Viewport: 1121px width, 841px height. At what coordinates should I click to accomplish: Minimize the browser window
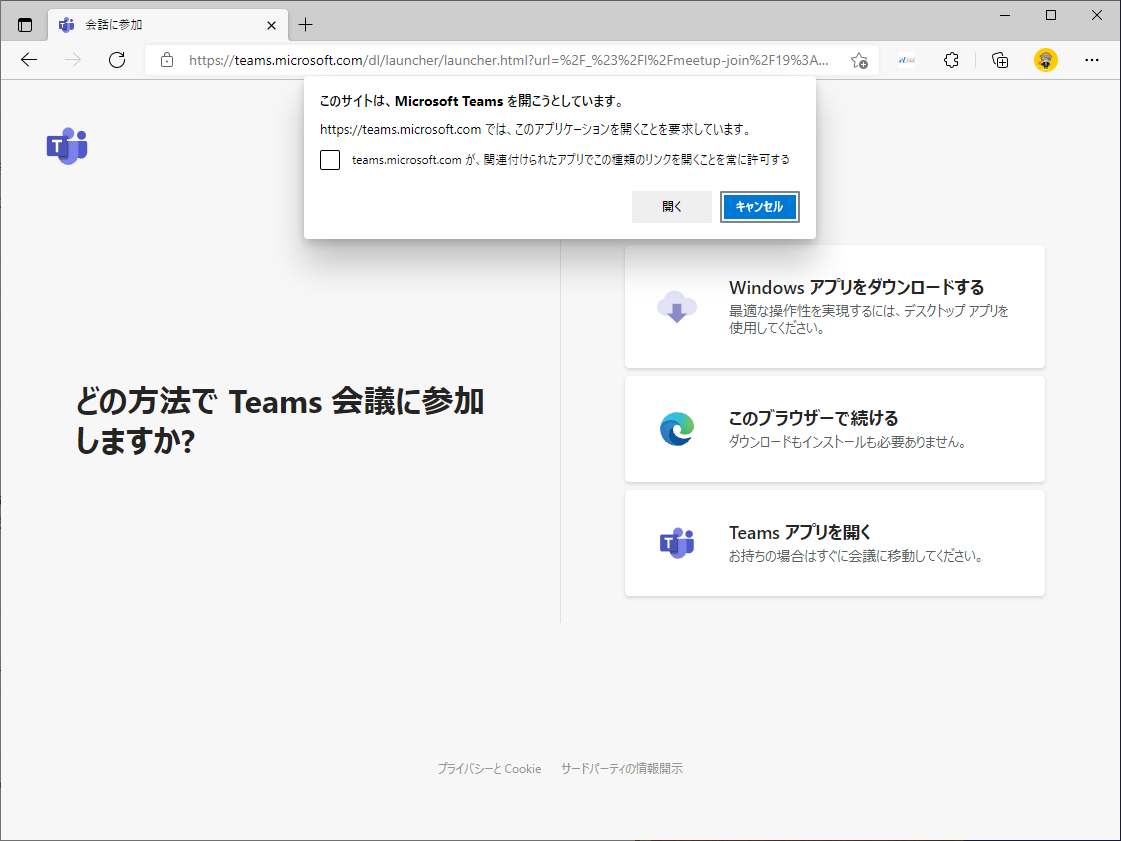point(1005,15)
